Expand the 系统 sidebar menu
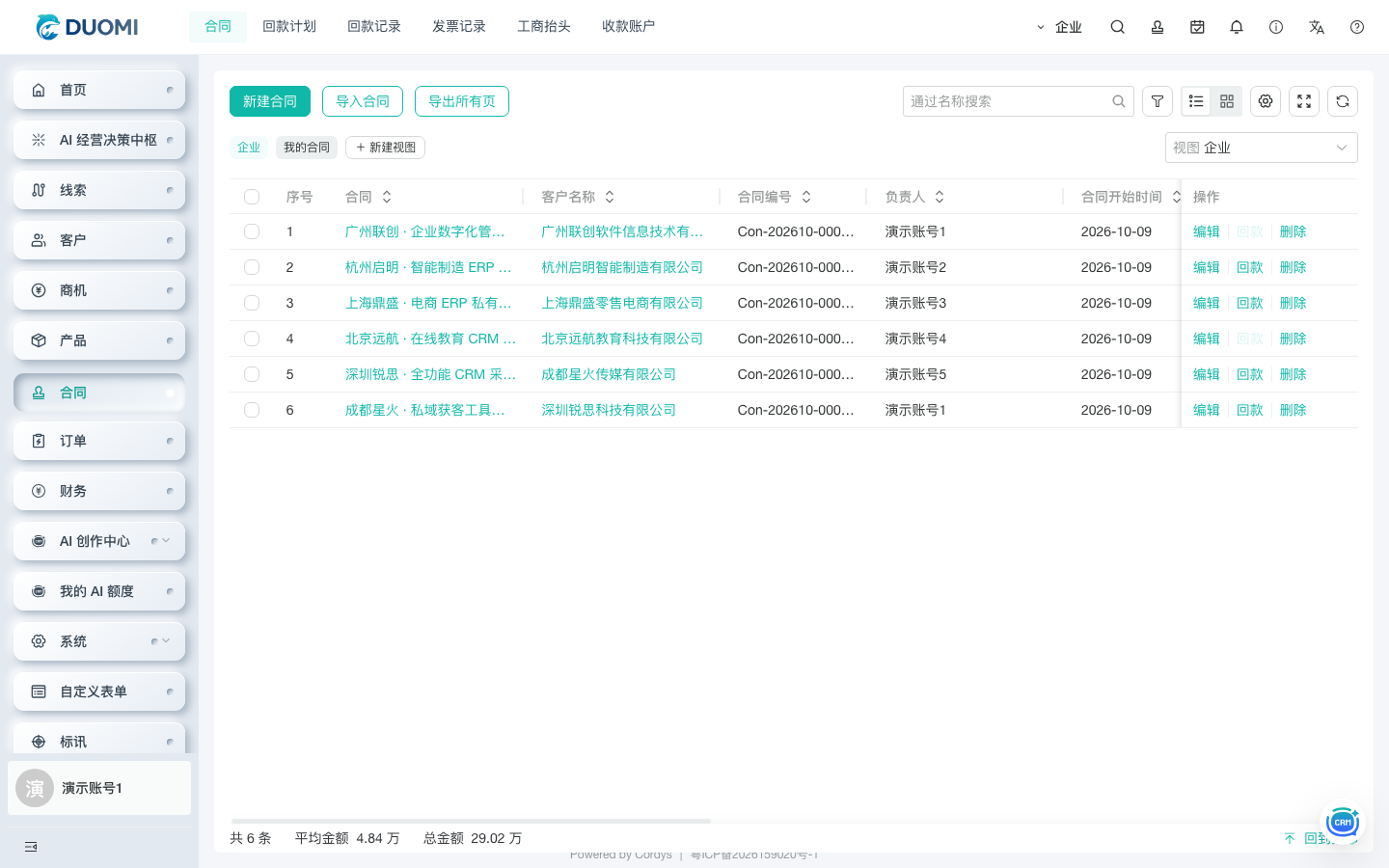This screenshot has width=1389, height=868. [x=99, y=641]
